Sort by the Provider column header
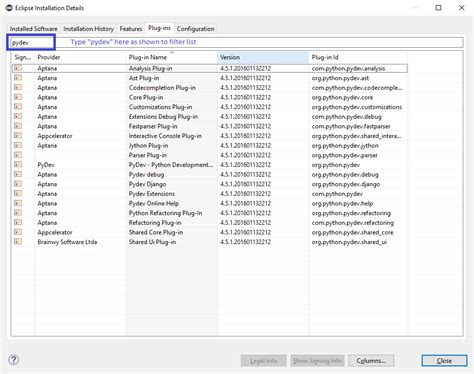Viewport: 474px width, 374px height. 80,57
